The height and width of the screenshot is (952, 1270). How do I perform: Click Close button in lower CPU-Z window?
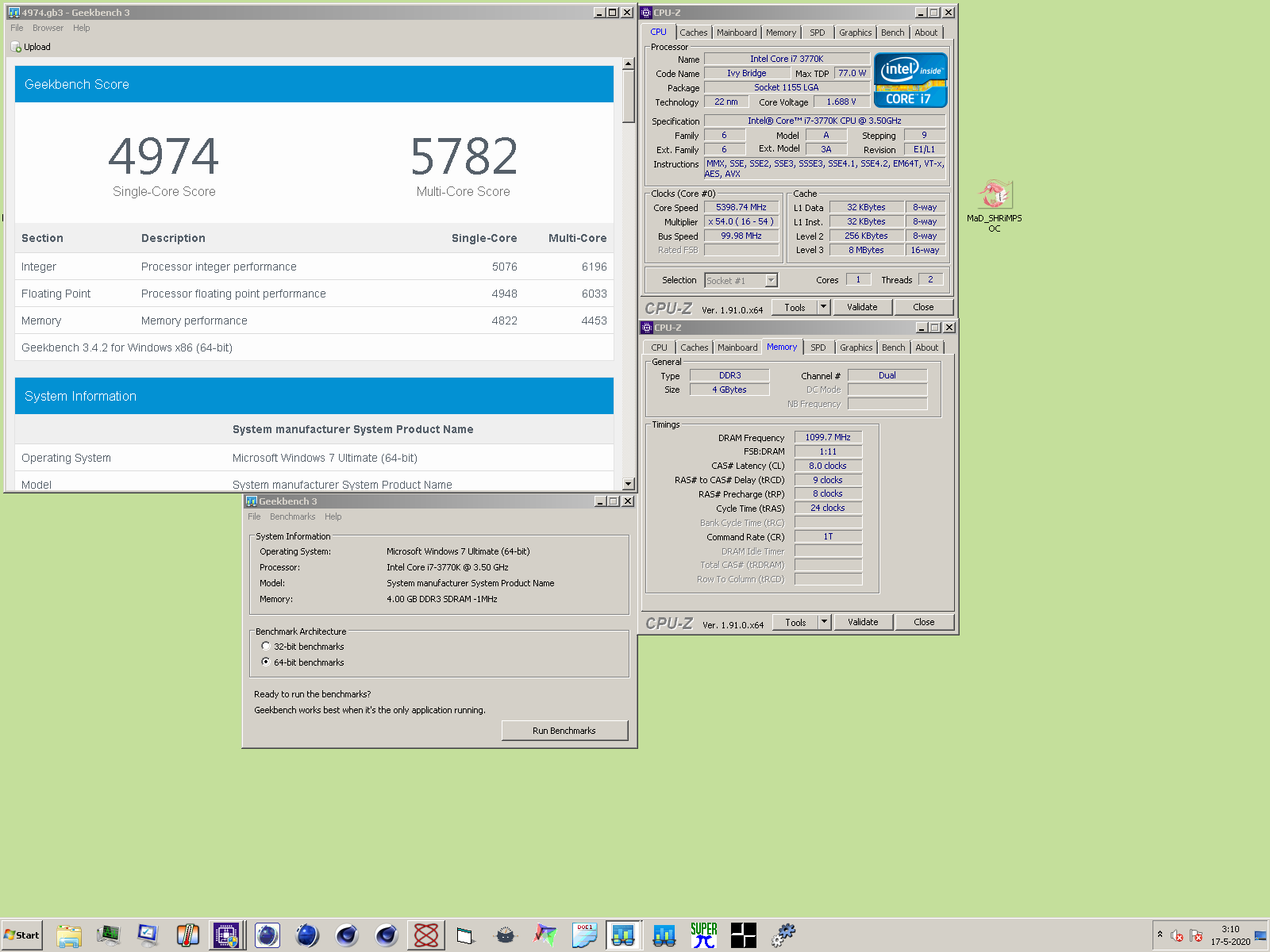pos(924,622)
